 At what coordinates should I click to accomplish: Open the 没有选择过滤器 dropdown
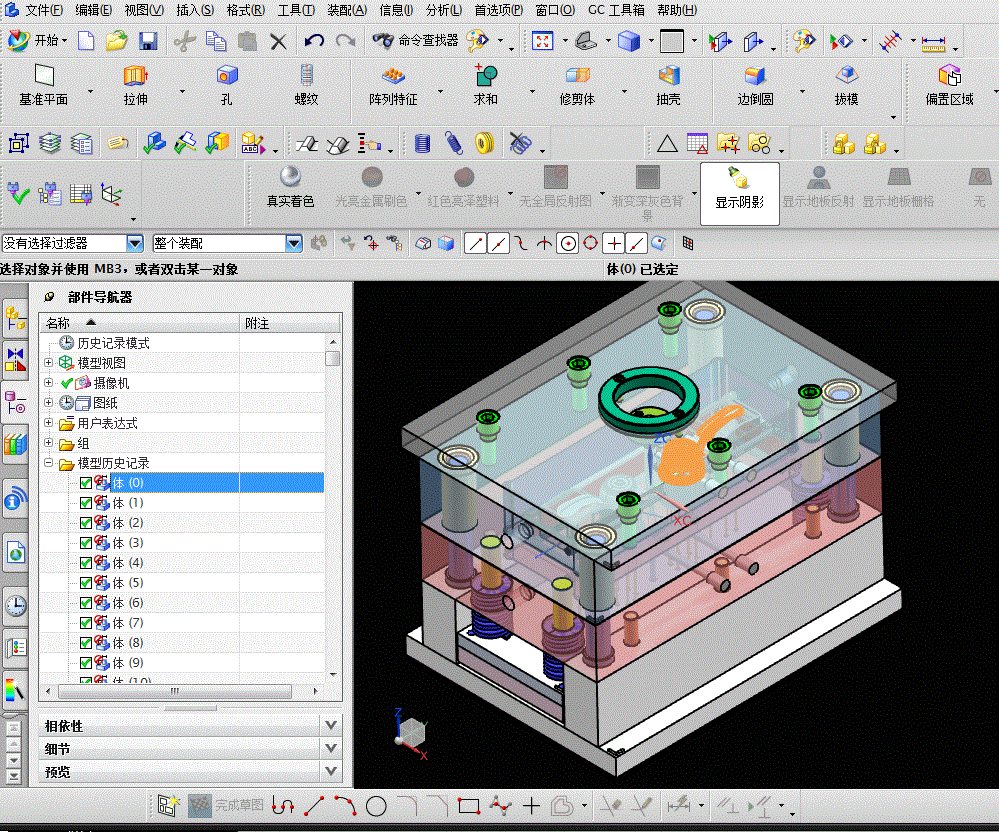point(134,243)
